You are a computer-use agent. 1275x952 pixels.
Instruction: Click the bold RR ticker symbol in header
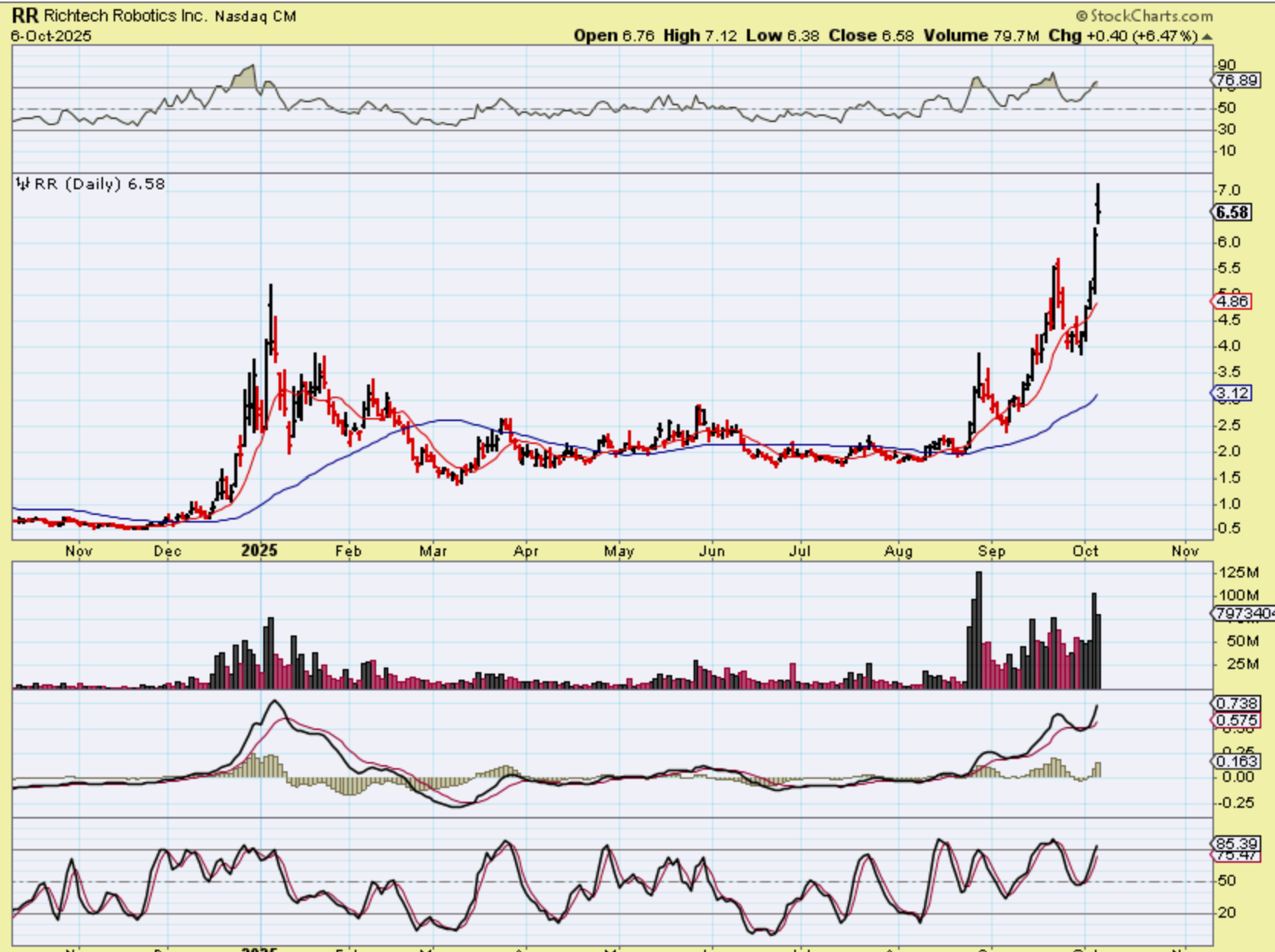(26, 15)
